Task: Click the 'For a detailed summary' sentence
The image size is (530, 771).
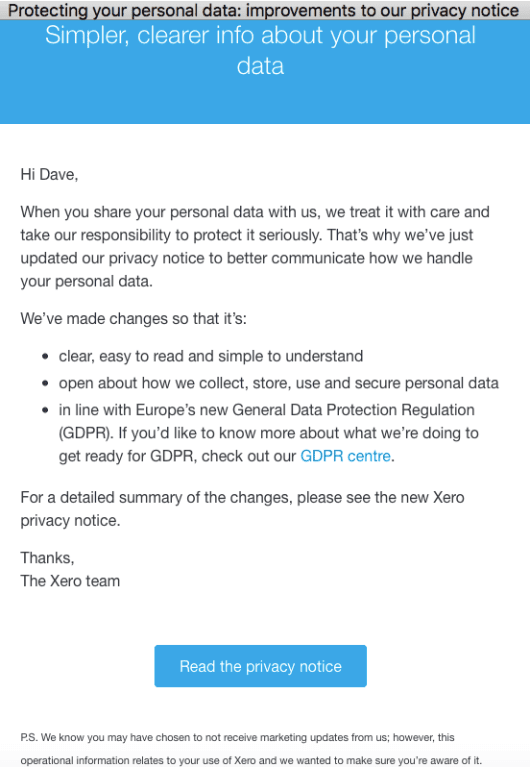Action: [x=242, y=509]
